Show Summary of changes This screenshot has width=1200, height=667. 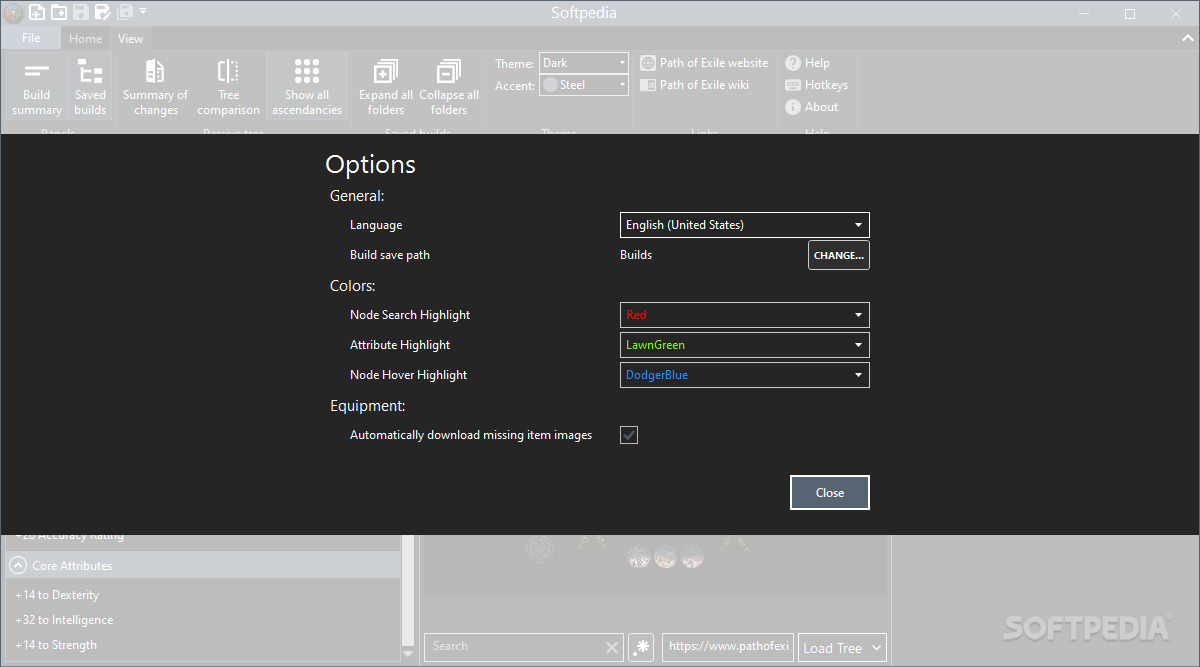(x=155, y=88)
